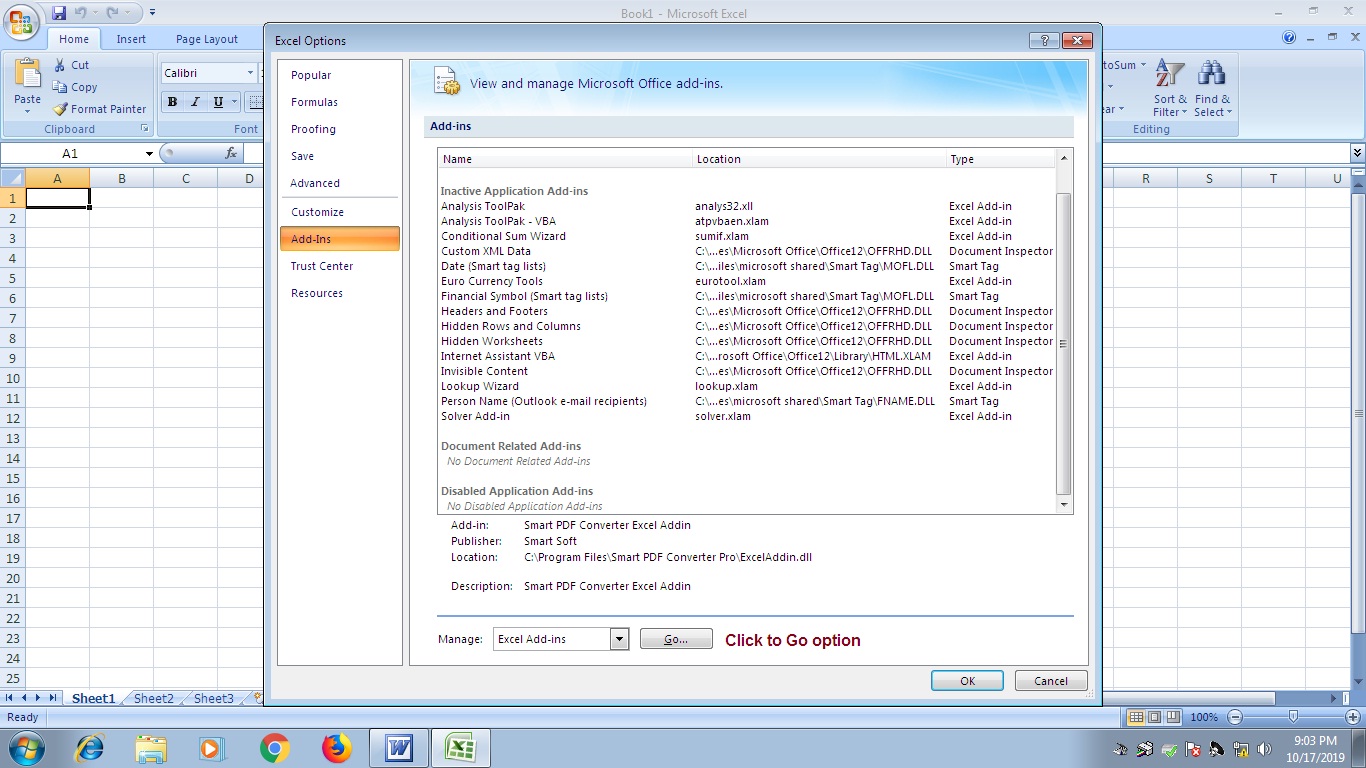Select the Sheet3 worksheet tab

tap(214, 699)
